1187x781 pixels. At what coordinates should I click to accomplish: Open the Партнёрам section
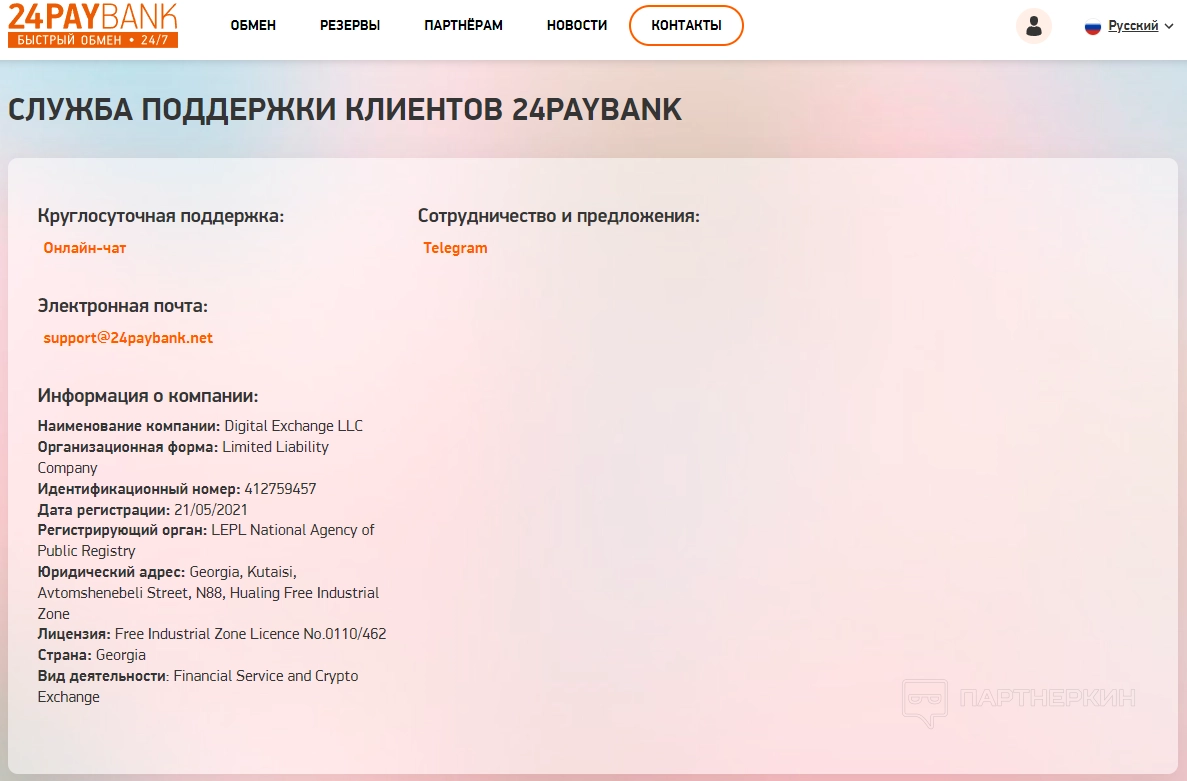463,26
